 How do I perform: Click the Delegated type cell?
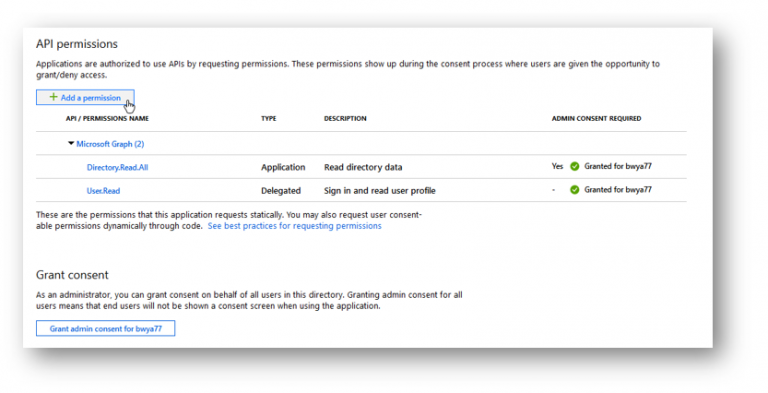click(x=281, y=191)
